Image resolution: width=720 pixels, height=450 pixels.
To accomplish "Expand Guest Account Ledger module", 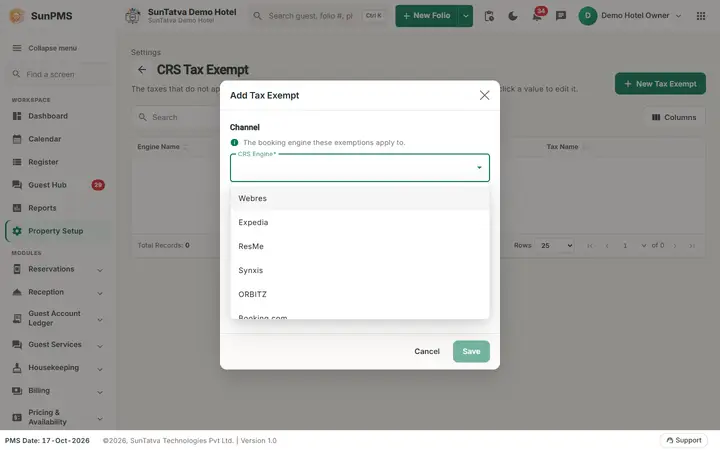I will click(x=57, y=319).
